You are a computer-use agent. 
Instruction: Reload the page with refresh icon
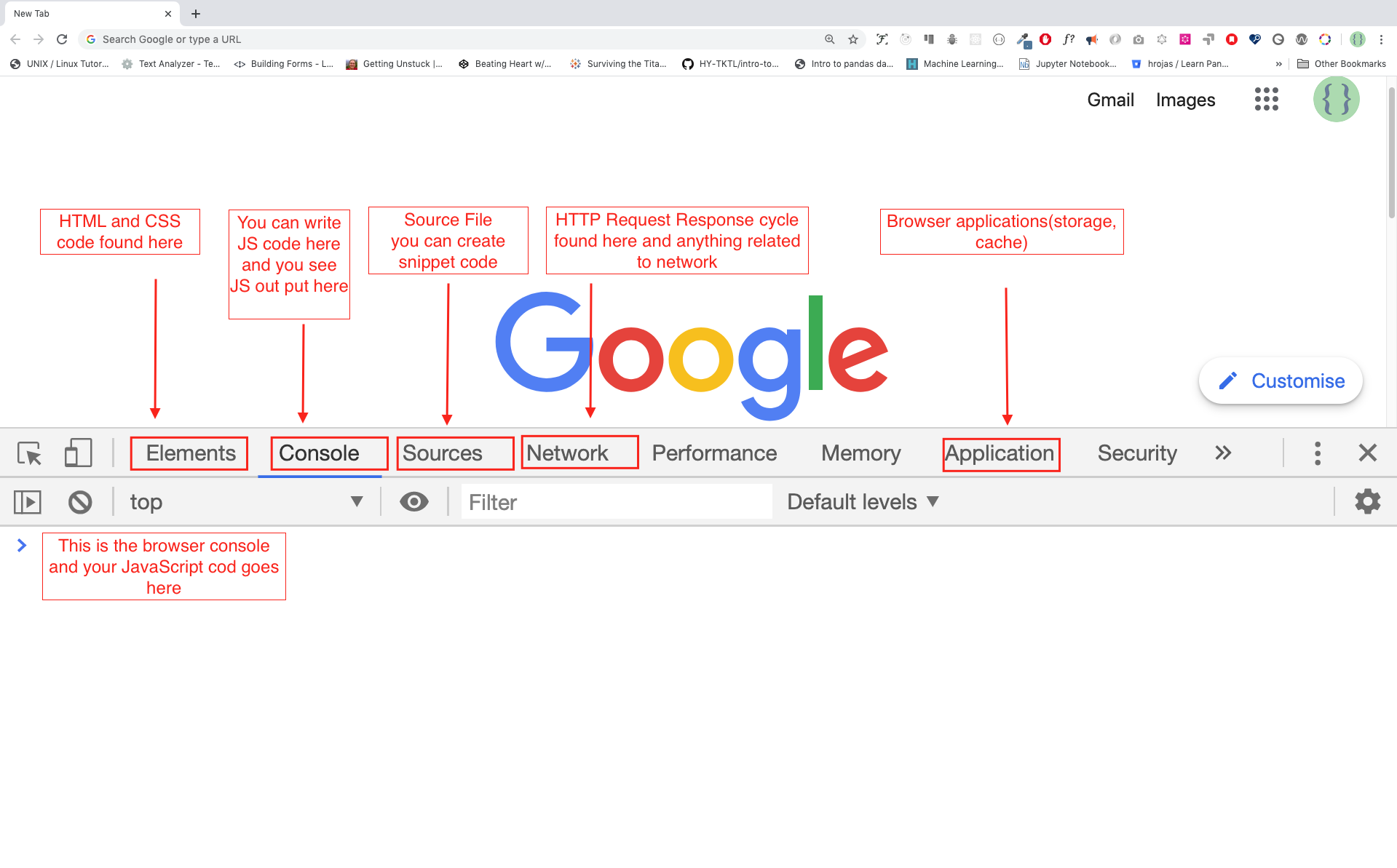[62, 39]
